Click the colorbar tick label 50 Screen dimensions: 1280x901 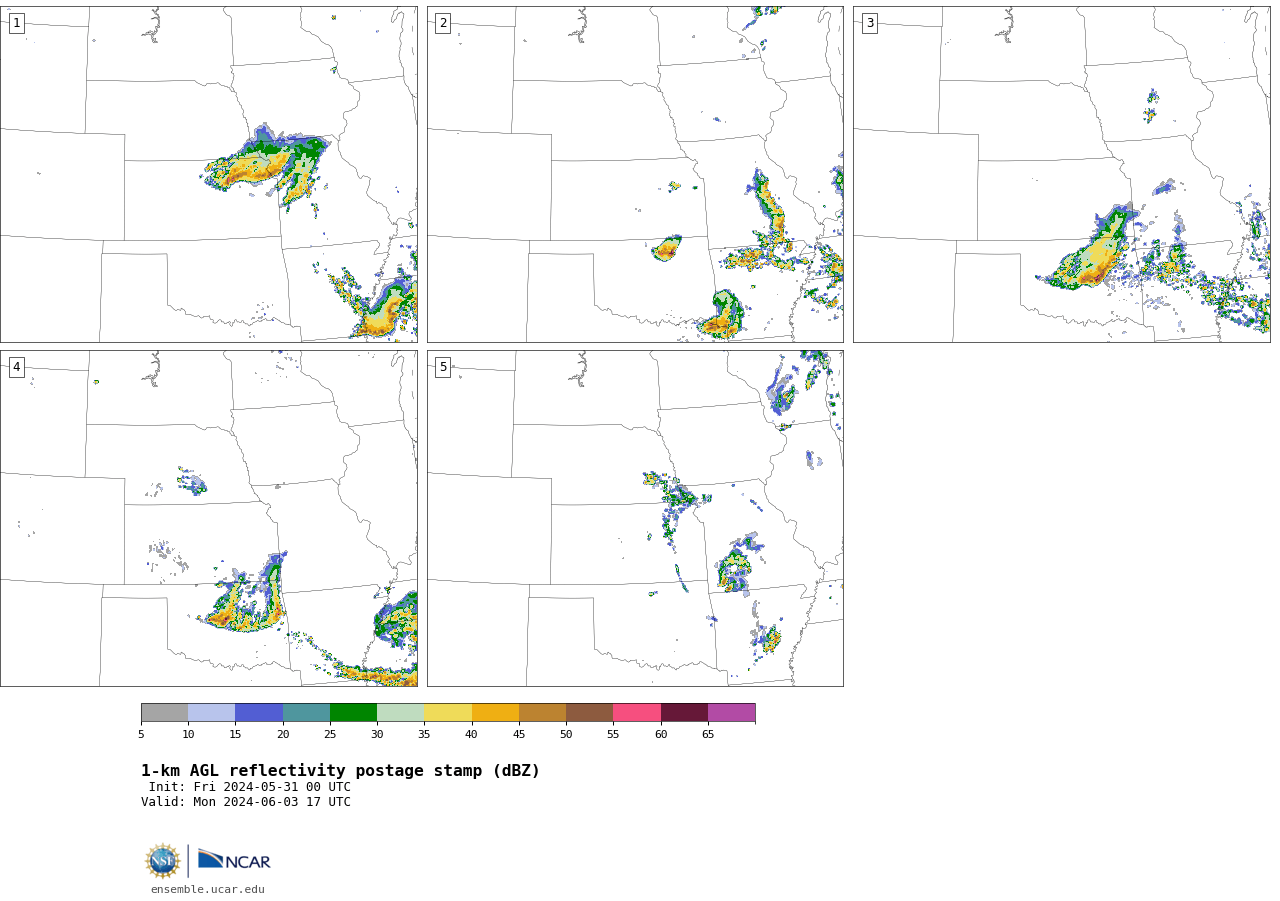point(566,735)
